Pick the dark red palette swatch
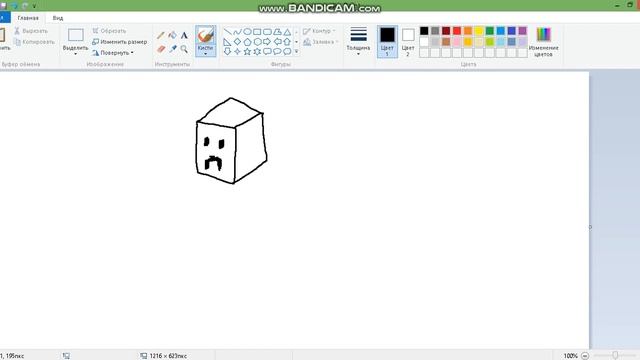640x360 pixels. point(446,31)
